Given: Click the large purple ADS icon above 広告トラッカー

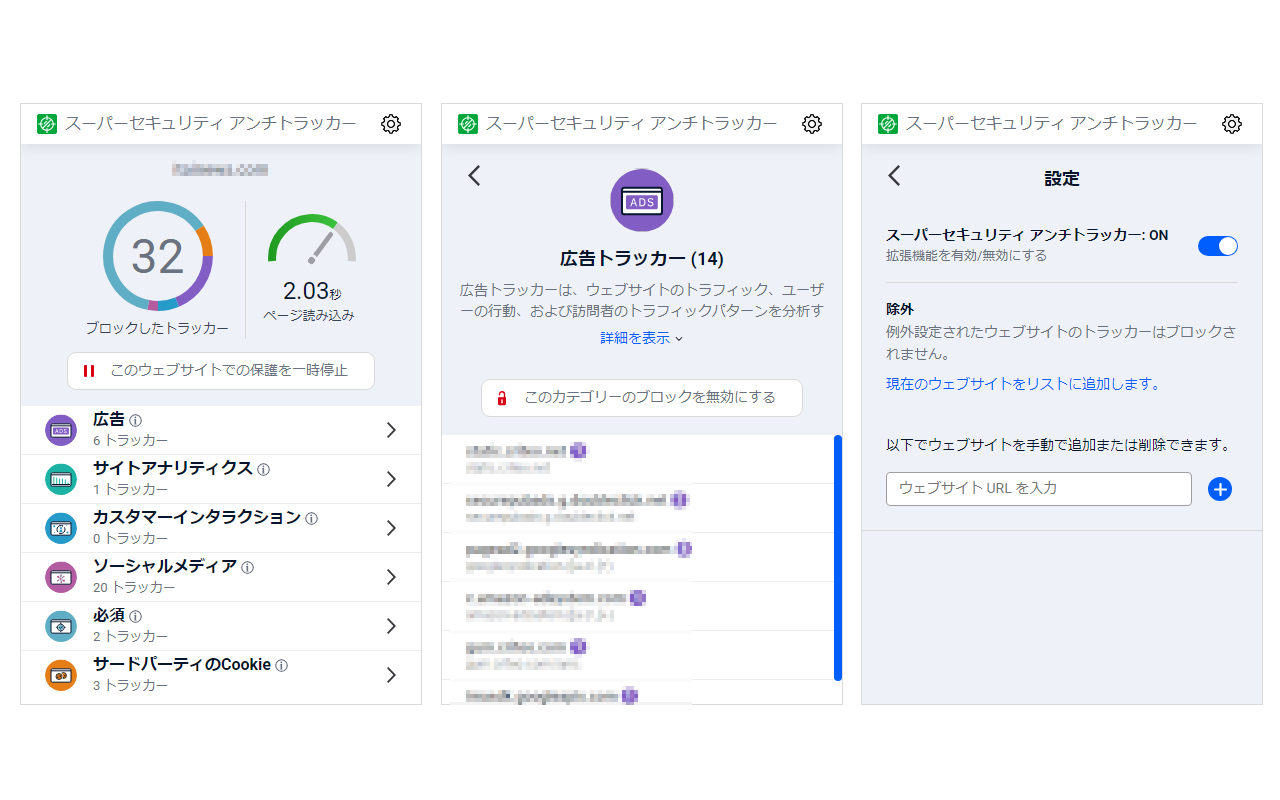Looking at the screenshot, I should point(642,200).
